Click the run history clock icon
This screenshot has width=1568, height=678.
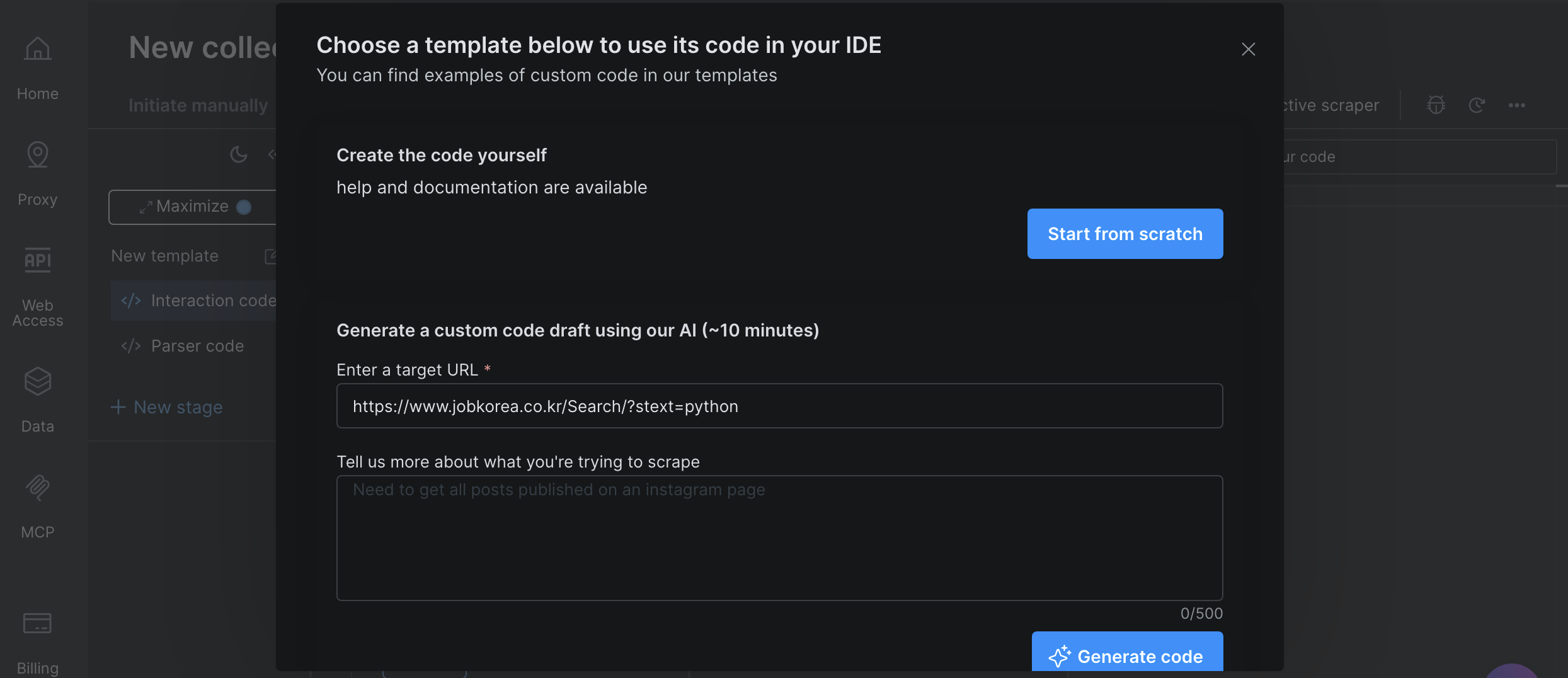click(x=1477, y=105)
